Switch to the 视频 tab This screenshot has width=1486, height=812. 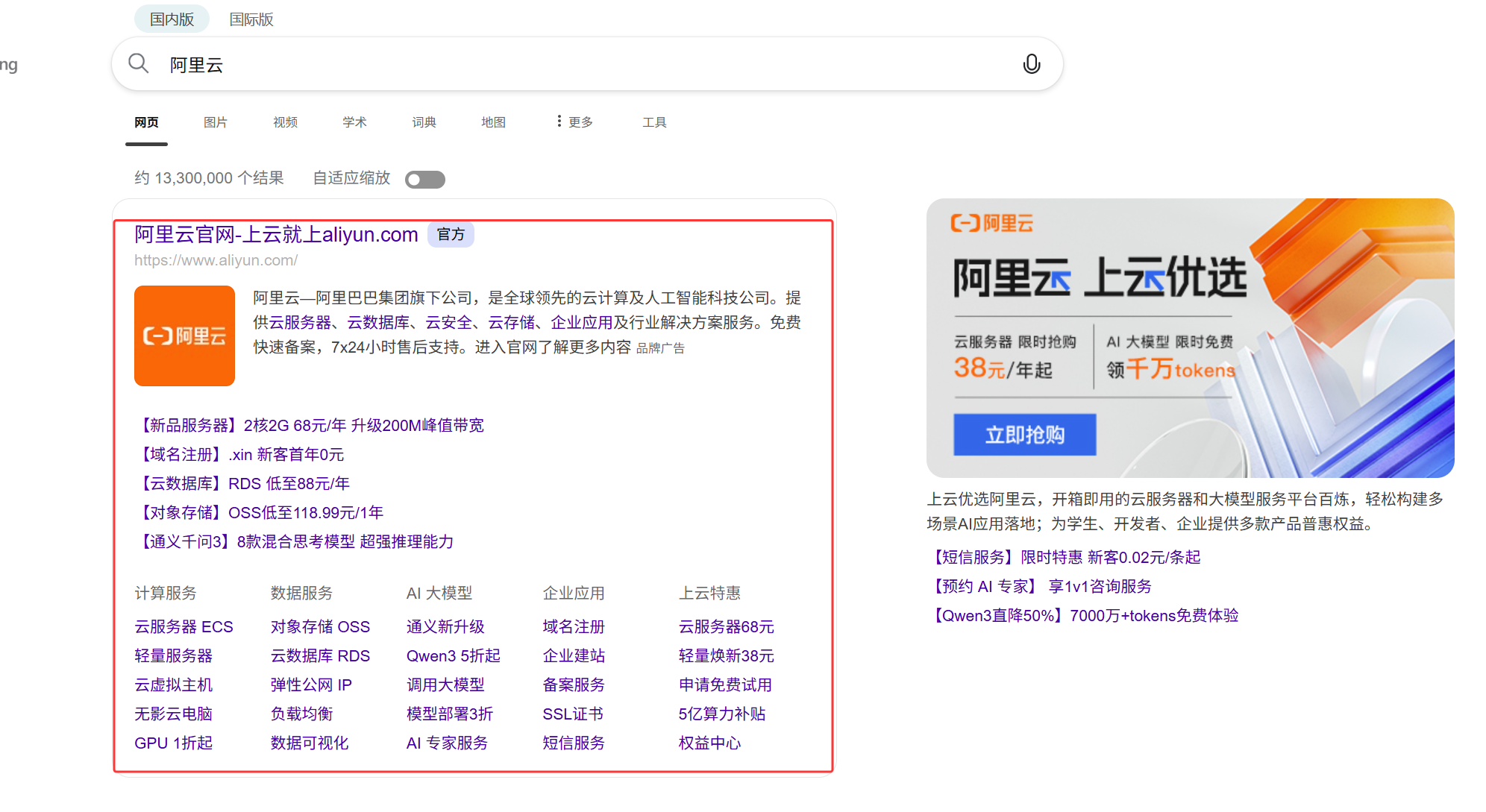285,122
